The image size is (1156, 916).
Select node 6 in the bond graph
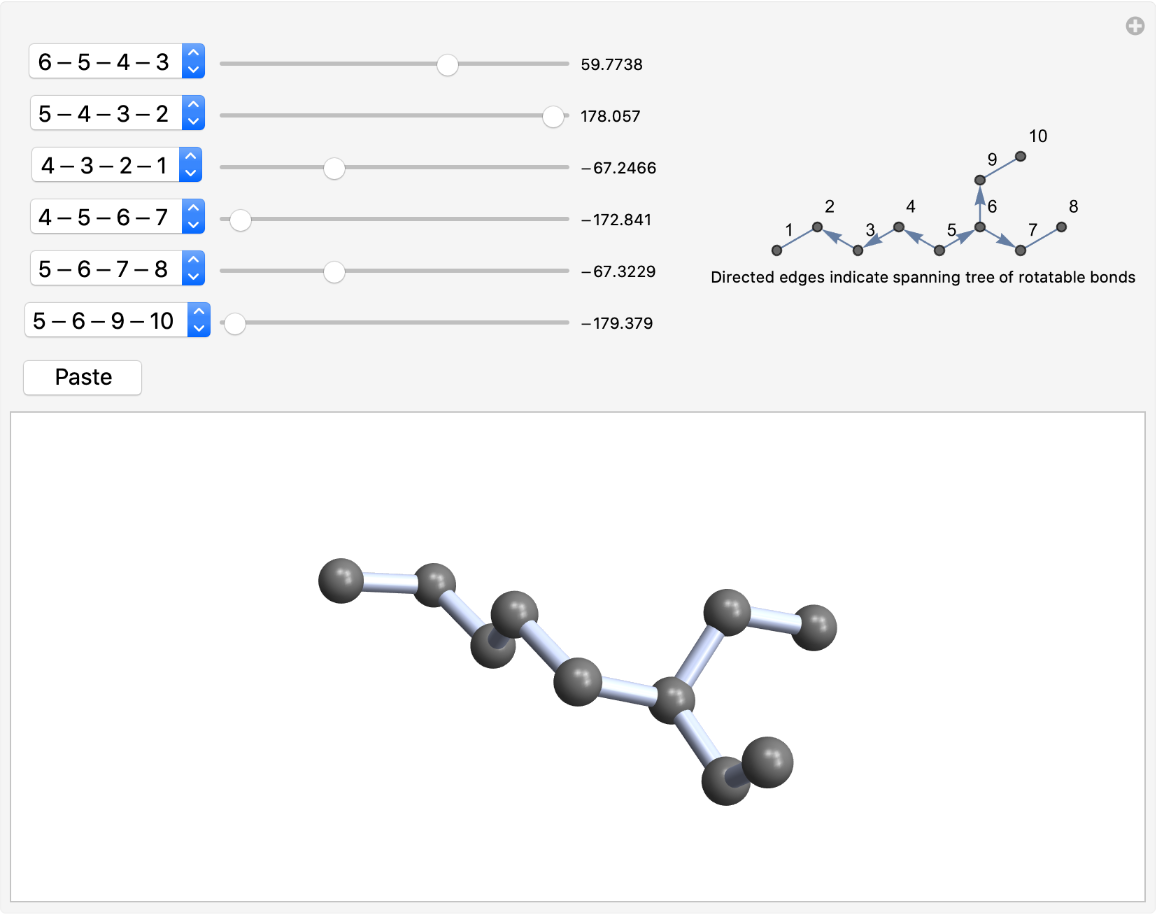click(x=980, y=228)
